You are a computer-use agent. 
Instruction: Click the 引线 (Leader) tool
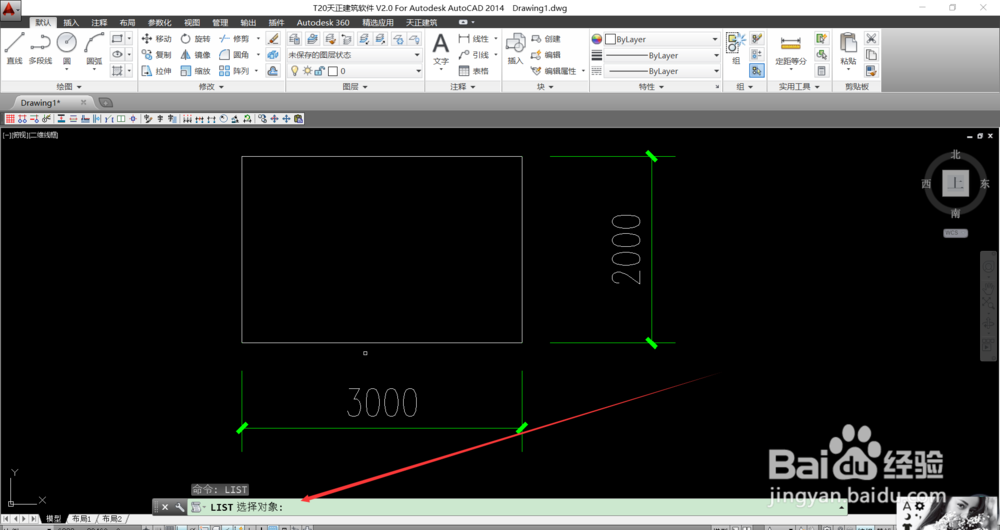pos(473,55)
